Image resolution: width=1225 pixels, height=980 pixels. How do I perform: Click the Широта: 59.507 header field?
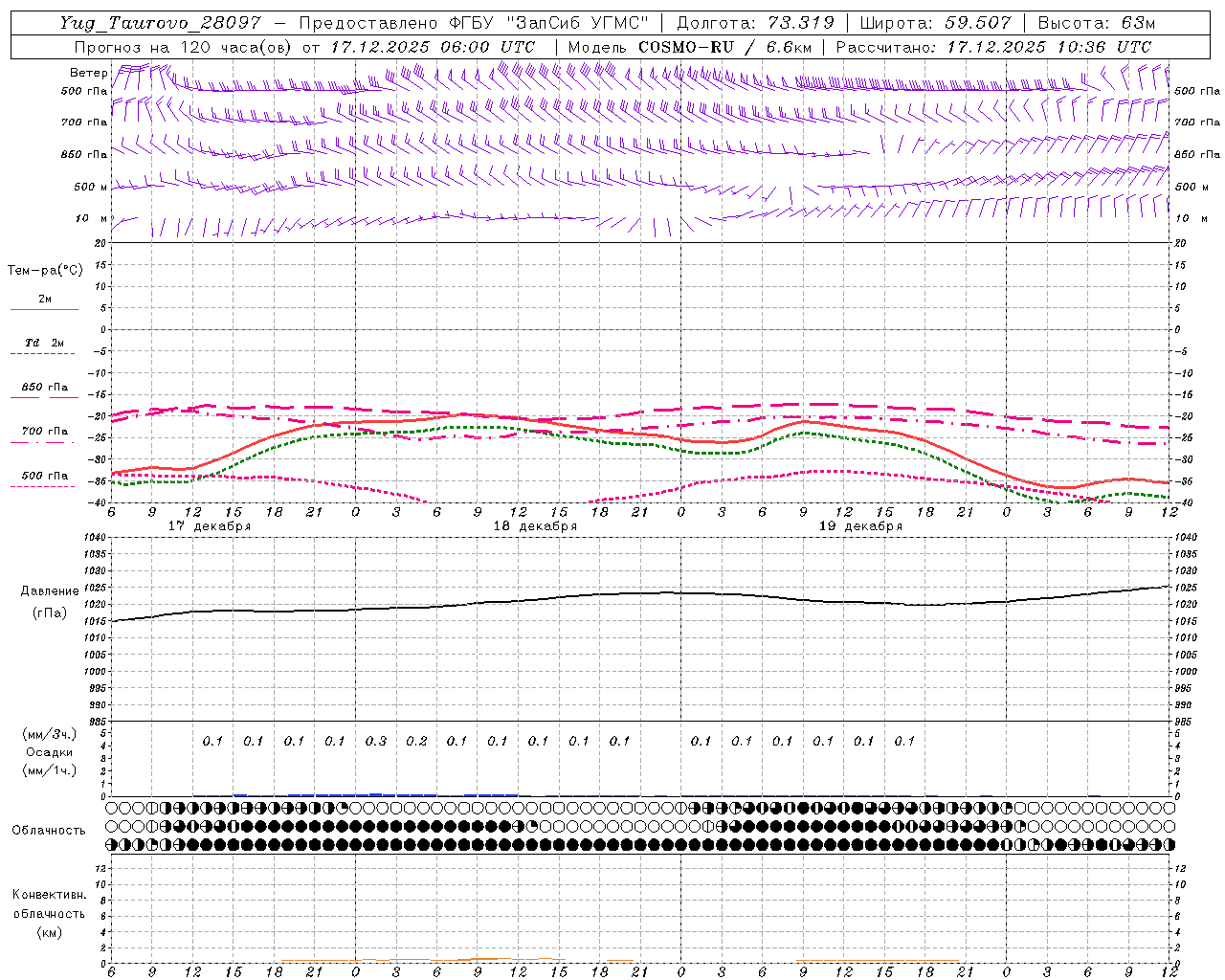(x=936, y=23)
